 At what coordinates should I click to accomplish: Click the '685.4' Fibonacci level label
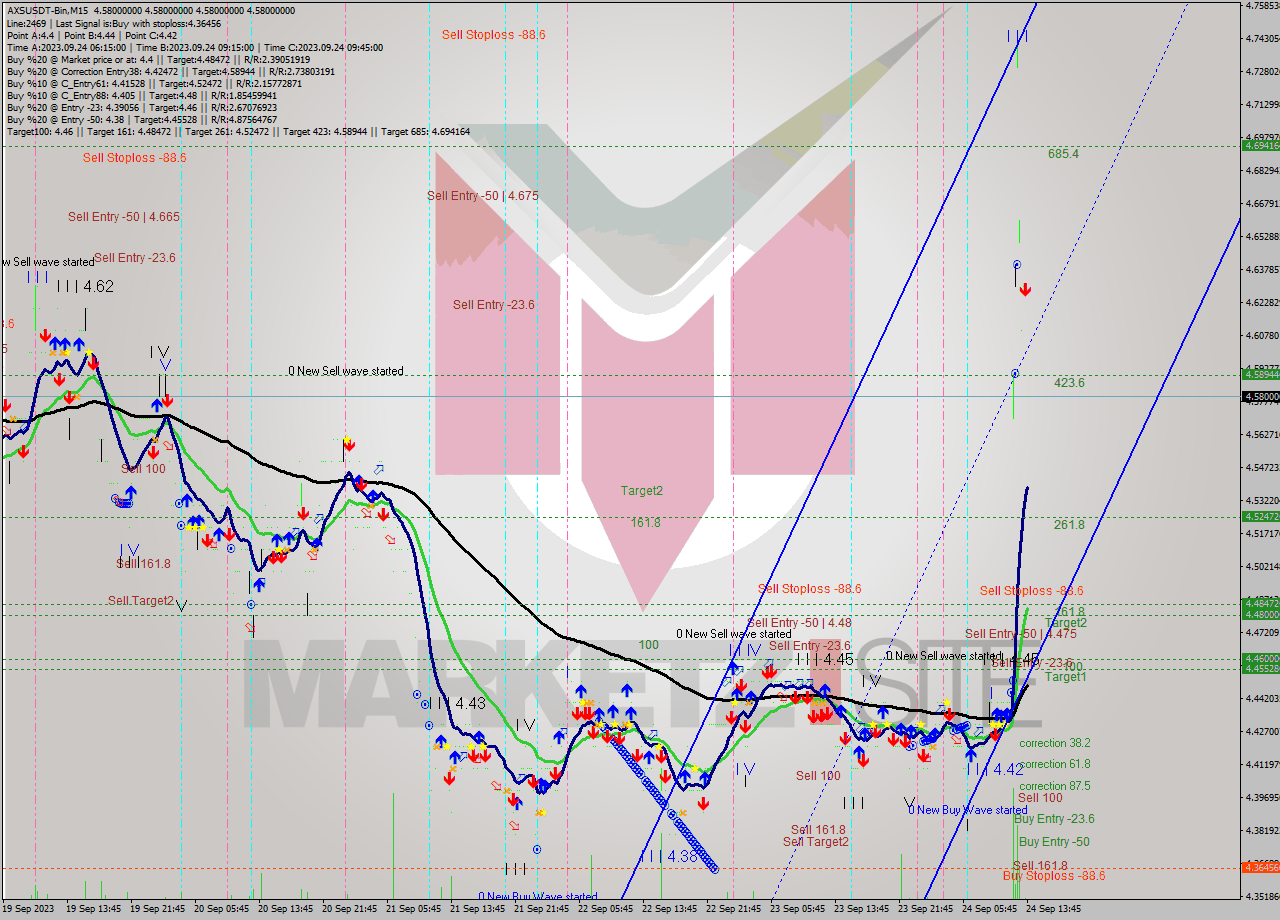click(1063, 154)
